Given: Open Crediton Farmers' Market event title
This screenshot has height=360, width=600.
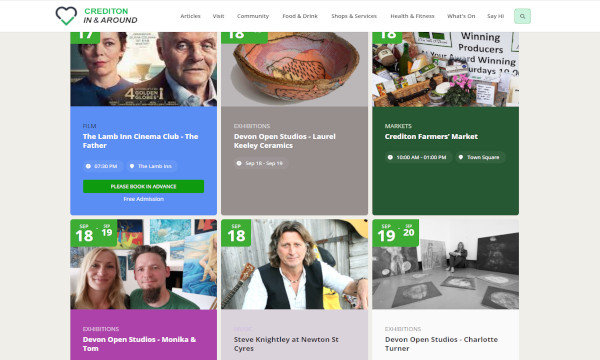Looking at the screenshot, I should [431, 137].
